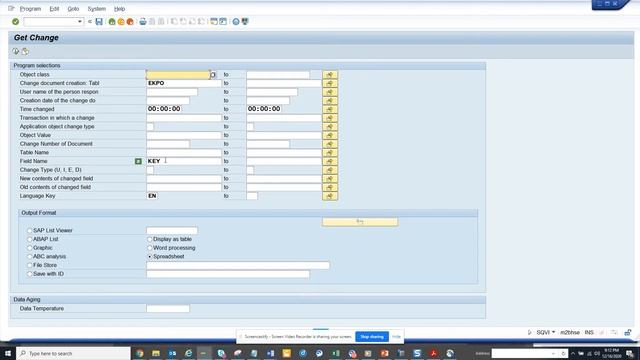The image size is (640, 360).
Task: Click the File Store path input field
Action: (238, 265)
